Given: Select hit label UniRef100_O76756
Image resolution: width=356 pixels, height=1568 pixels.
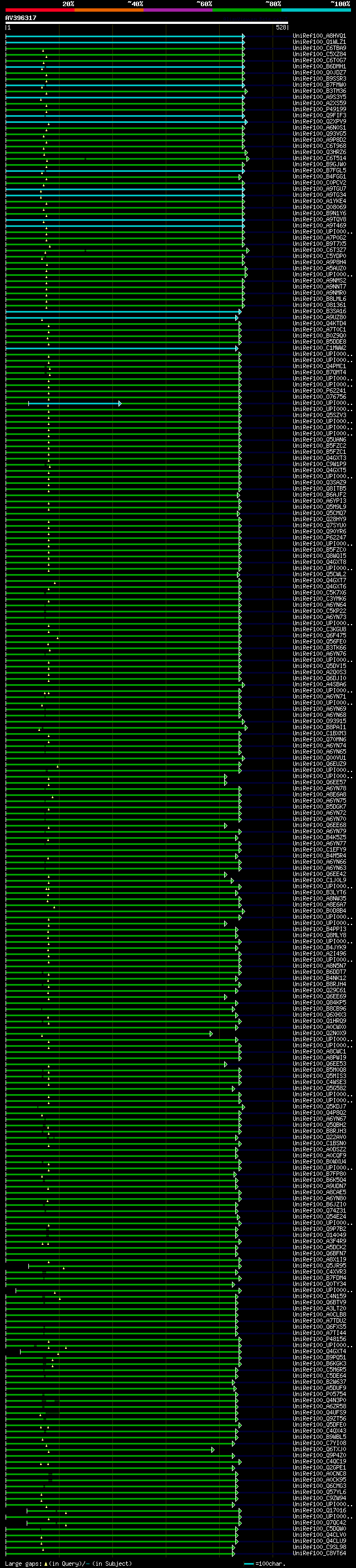Looking at the screenshot, I should point(319,397).
